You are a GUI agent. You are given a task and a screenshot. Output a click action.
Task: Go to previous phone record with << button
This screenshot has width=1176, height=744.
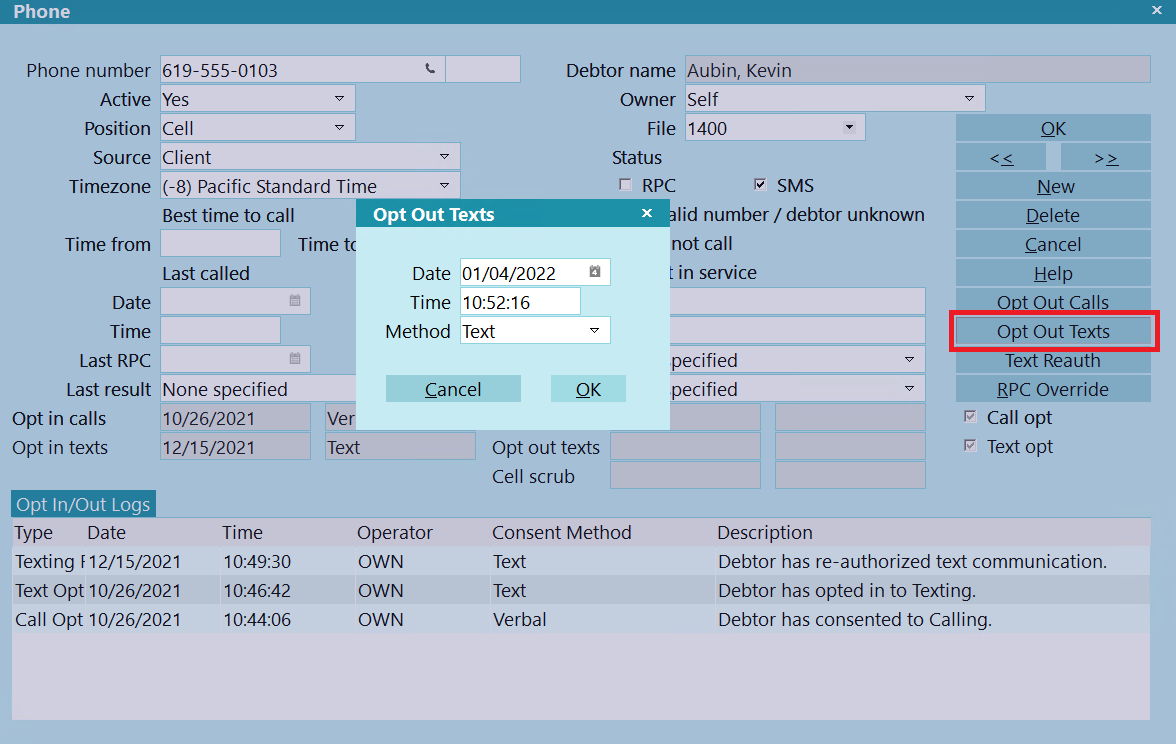point(1000,158)
